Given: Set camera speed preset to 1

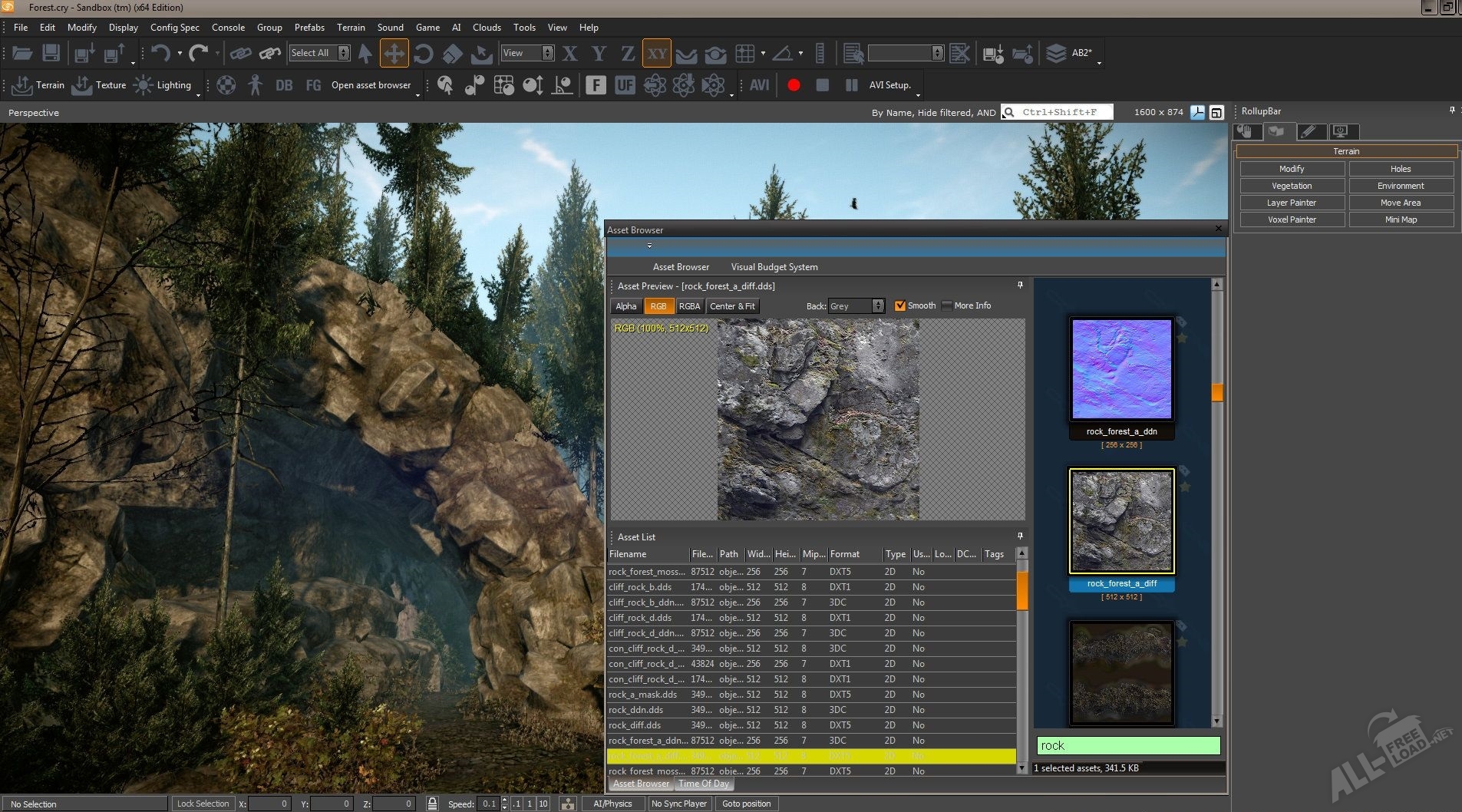Looking at the screenshot, I should point(528,803).
